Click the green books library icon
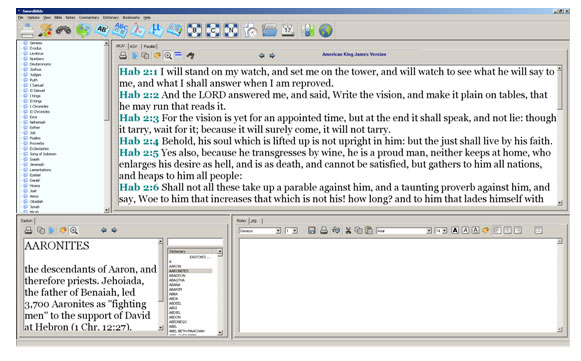Screen dimensions: 581x361 [x=308, y=30]
